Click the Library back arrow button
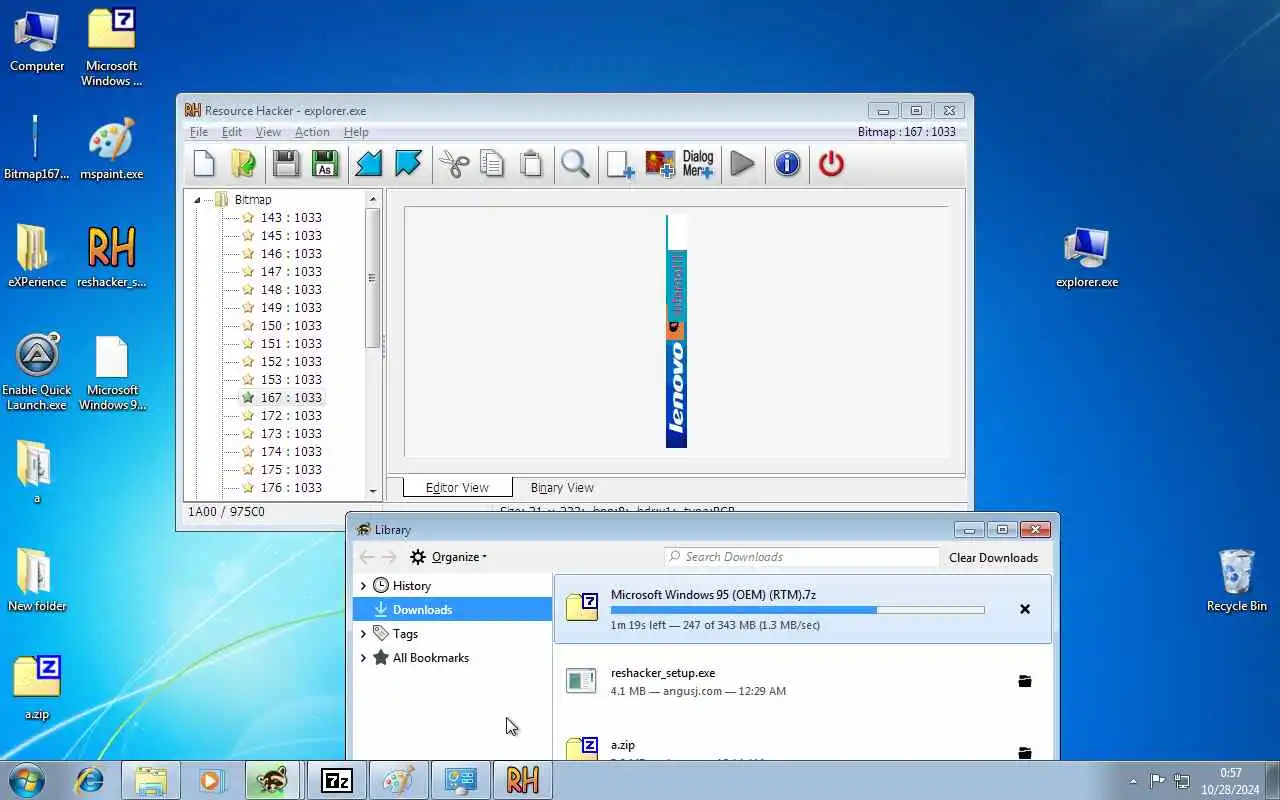1280x800 pixels. click(x=367, y=557)
